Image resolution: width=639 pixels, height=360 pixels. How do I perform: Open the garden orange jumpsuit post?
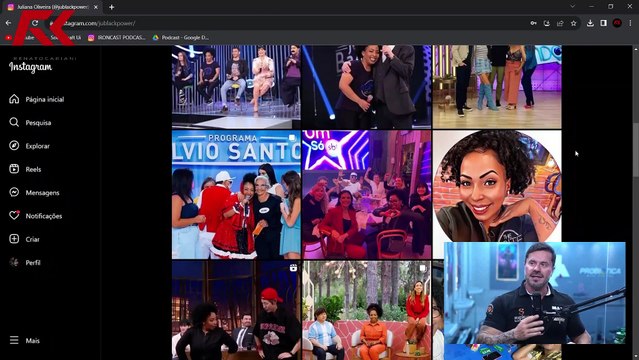coord(366,310)
